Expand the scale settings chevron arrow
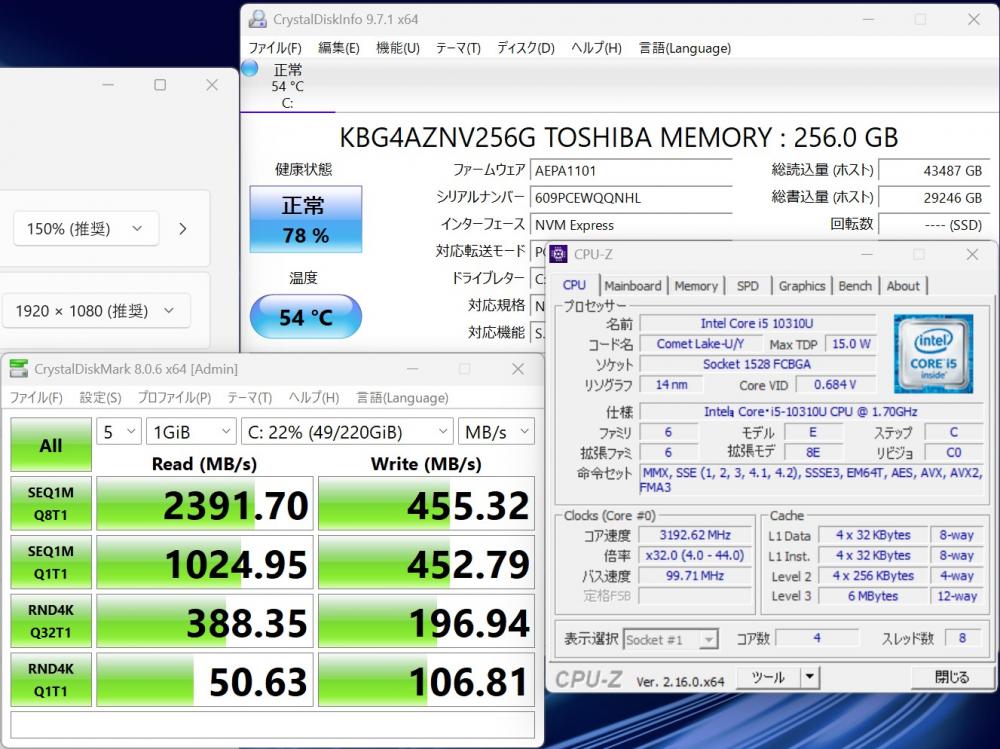 (x=183, y=228)
